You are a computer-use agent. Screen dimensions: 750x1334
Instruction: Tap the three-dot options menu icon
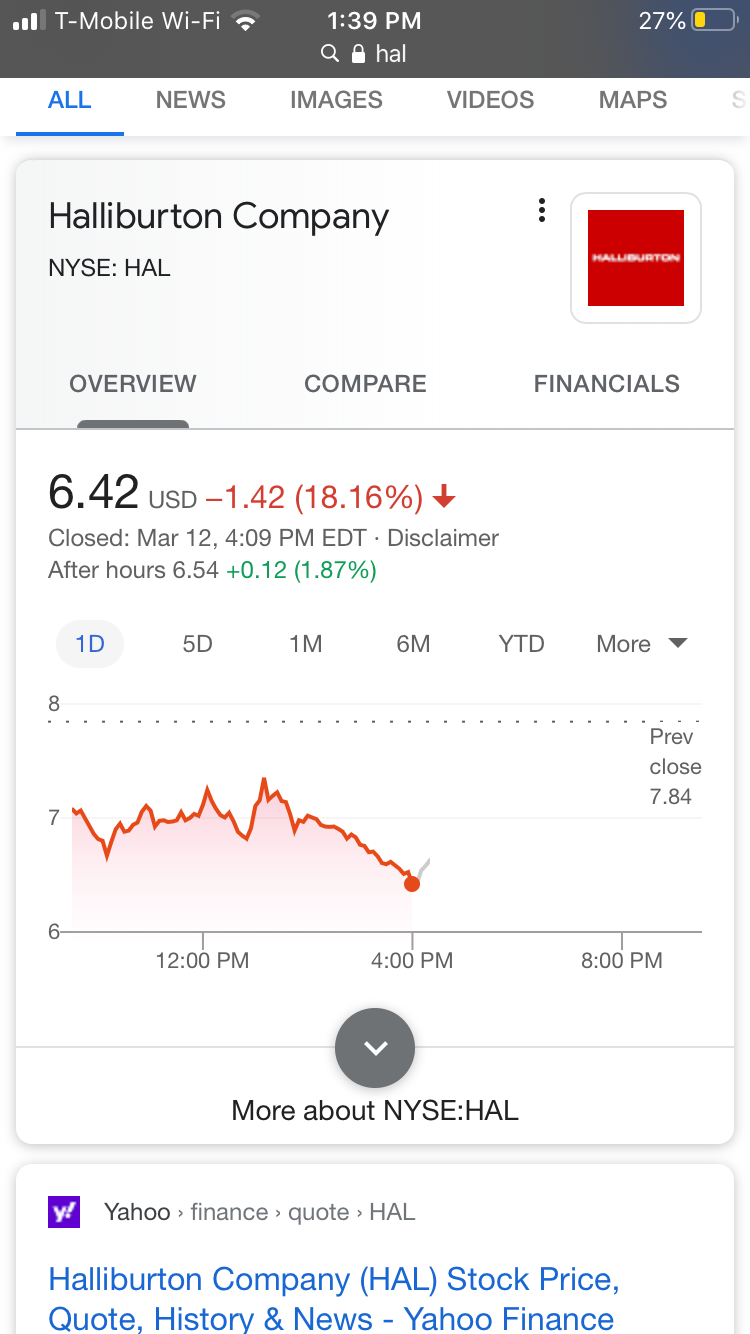pyautogui.click(x=541, y=210)
